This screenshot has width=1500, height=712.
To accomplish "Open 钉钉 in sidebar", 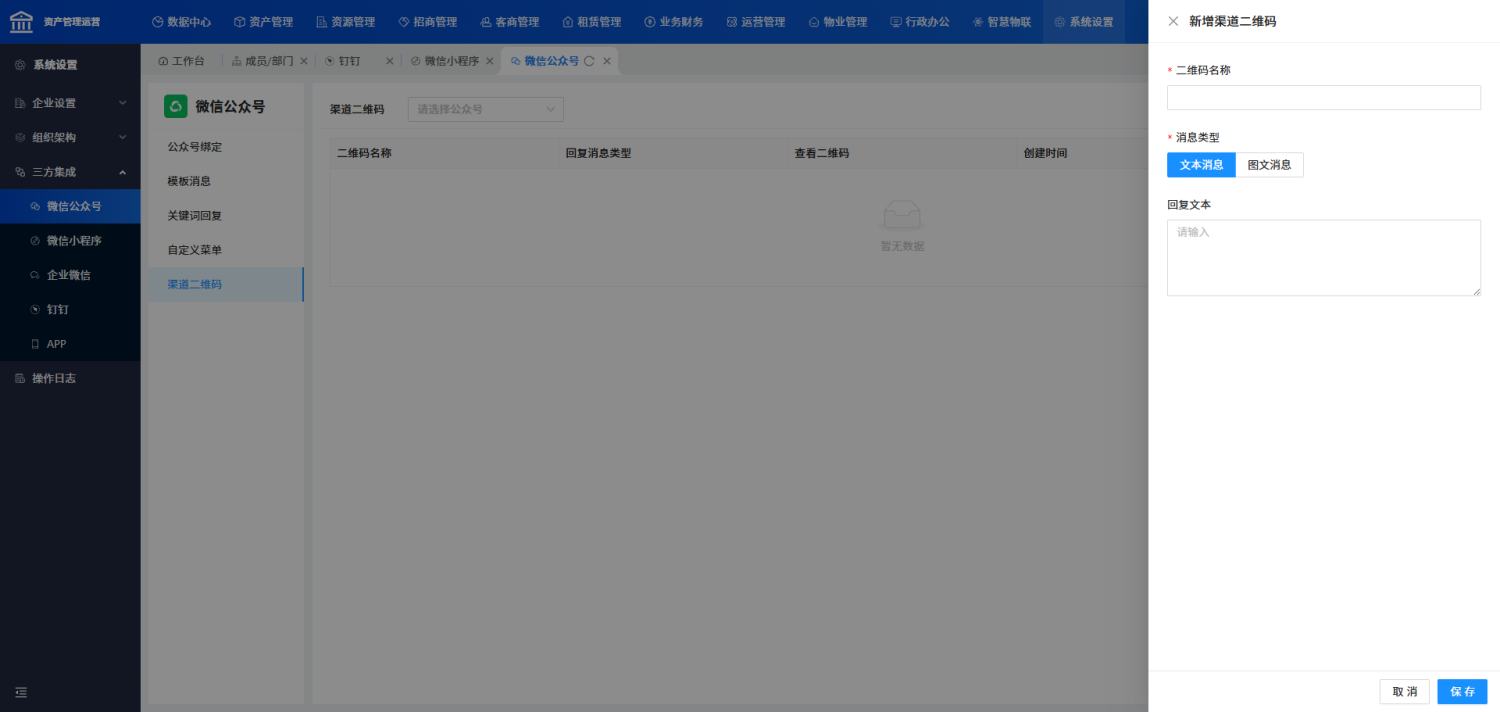I will (70, 309).
